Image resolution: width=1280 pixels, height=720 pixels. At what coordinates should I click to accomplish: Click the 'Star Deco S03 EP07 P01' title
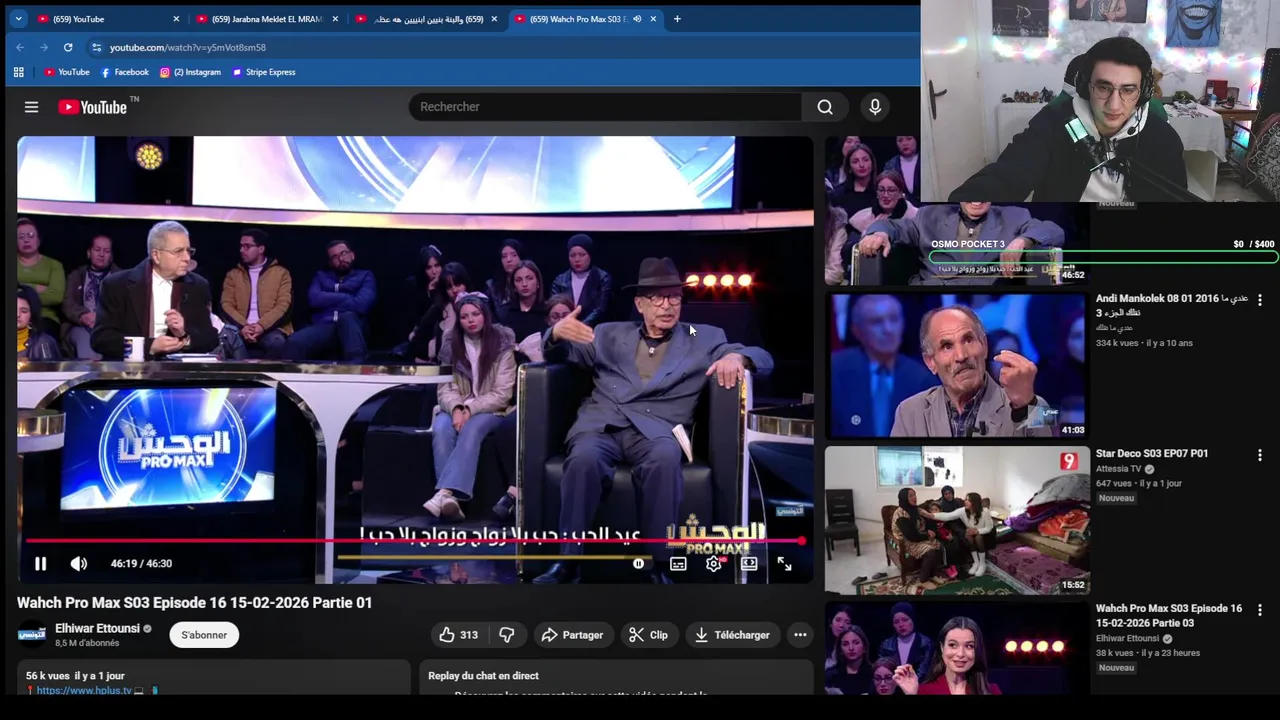(x=1152, y=454)
